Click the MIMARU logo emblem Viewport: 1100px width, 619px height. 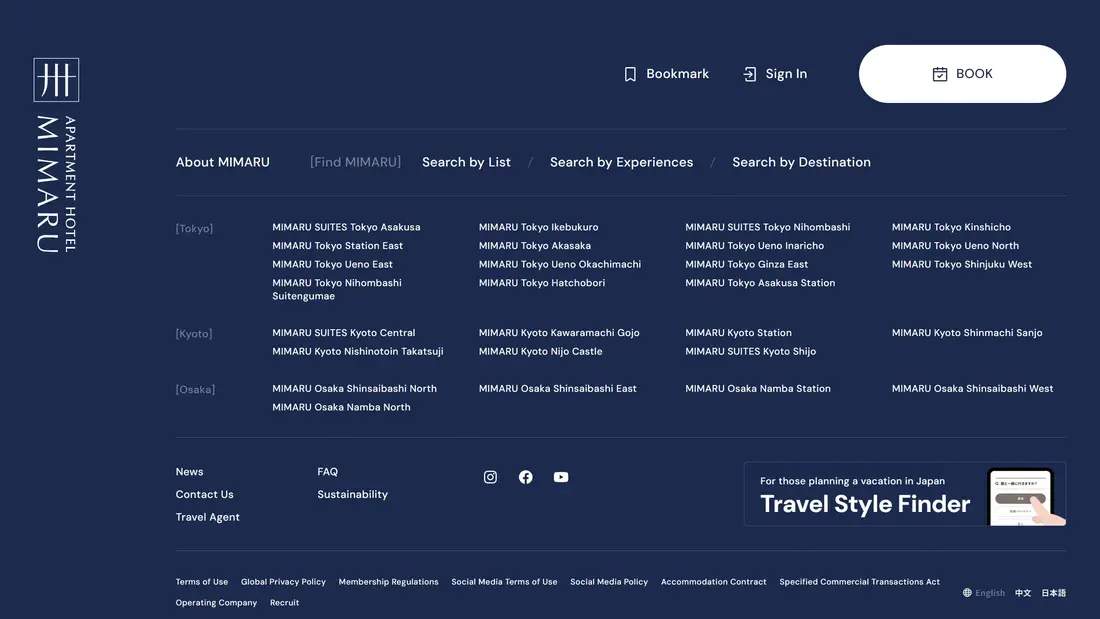click(56, 80)
